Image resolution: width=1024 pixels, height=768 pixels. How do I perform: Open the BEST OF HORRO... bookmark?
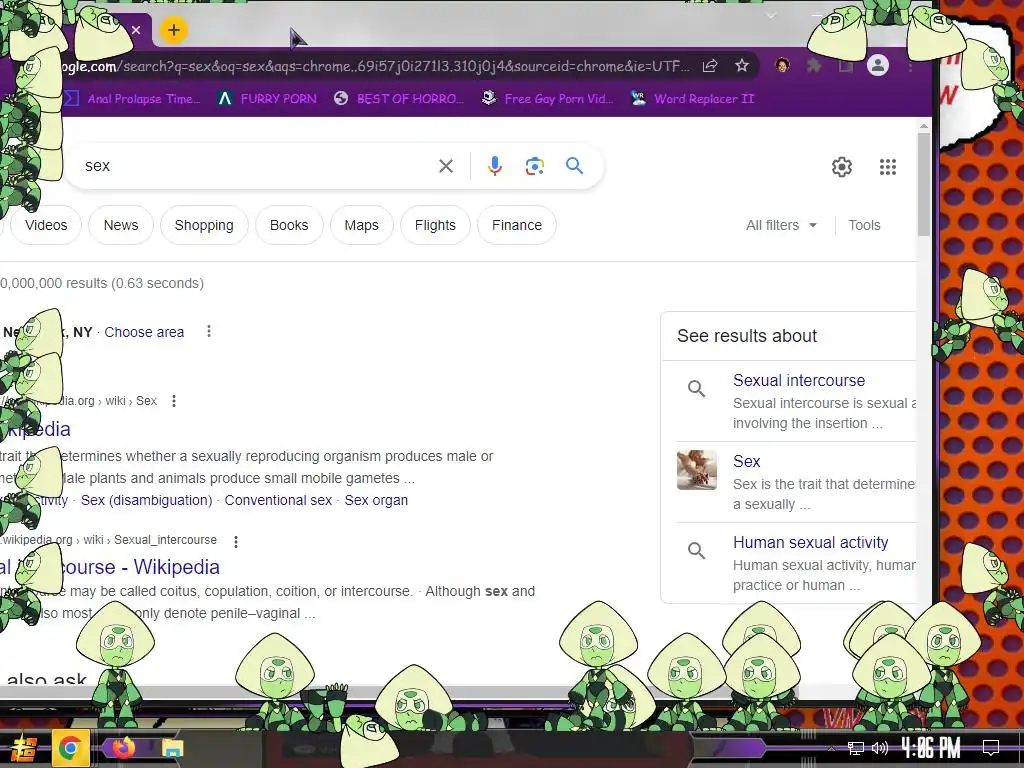pyautogui.click(x=398, y=99)
